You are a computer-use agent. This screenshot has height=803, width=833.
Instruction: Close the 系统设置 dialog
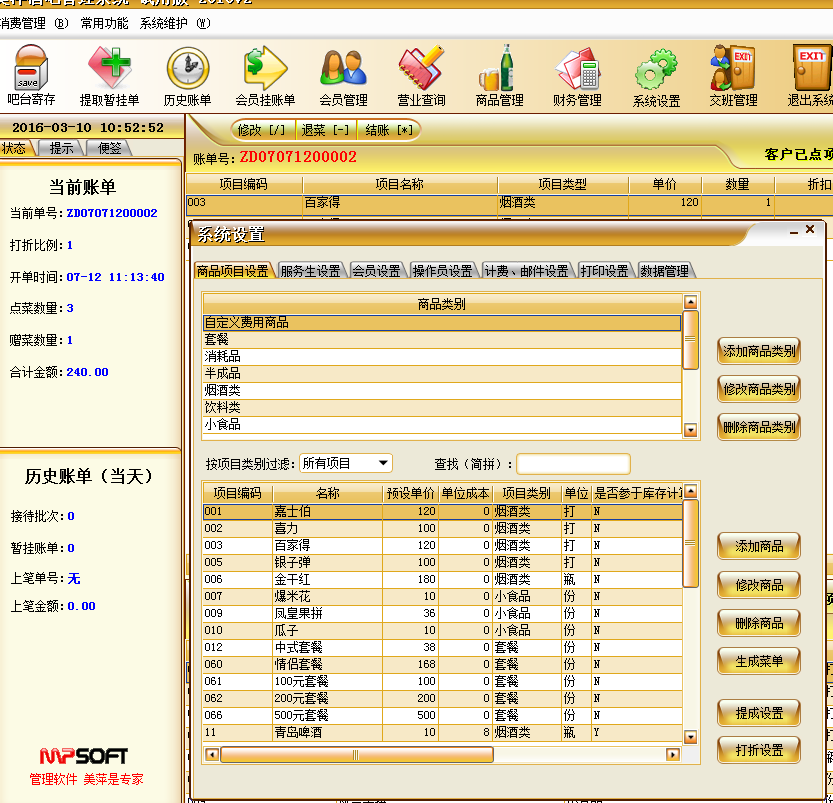810,229
